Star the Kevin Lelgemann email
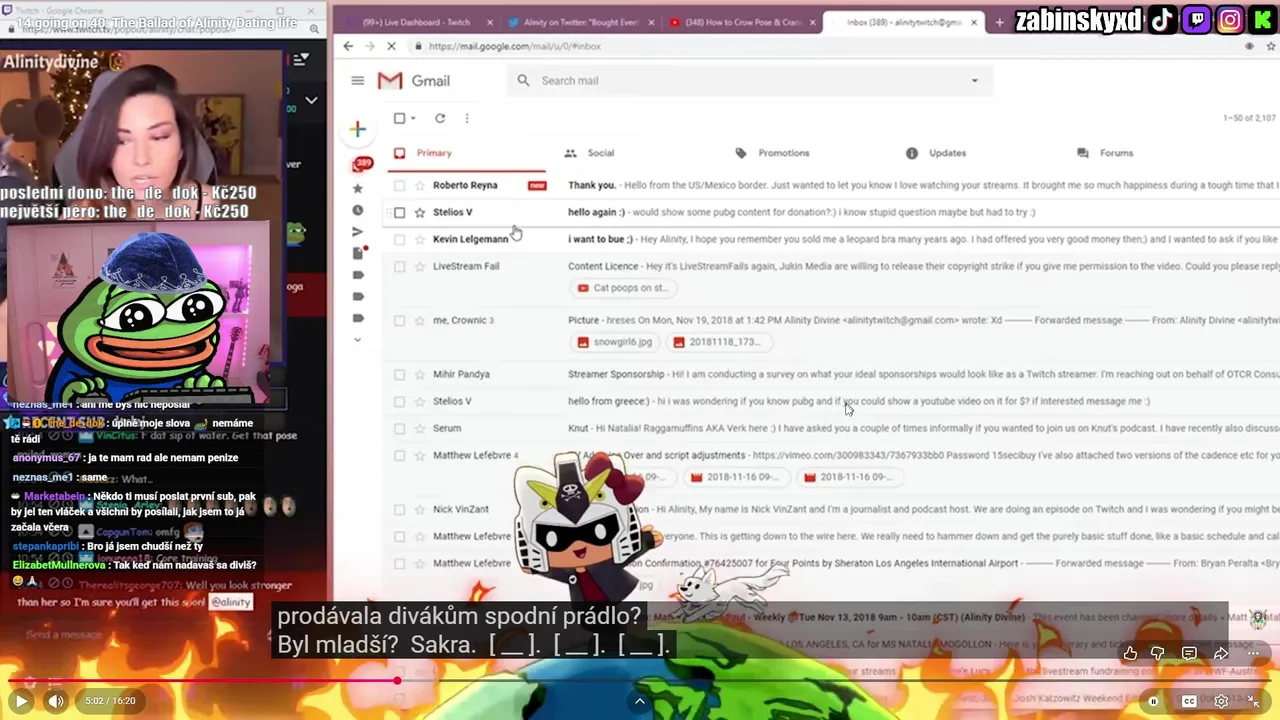This screenshot has height=720, width=1280. [420, 239]
